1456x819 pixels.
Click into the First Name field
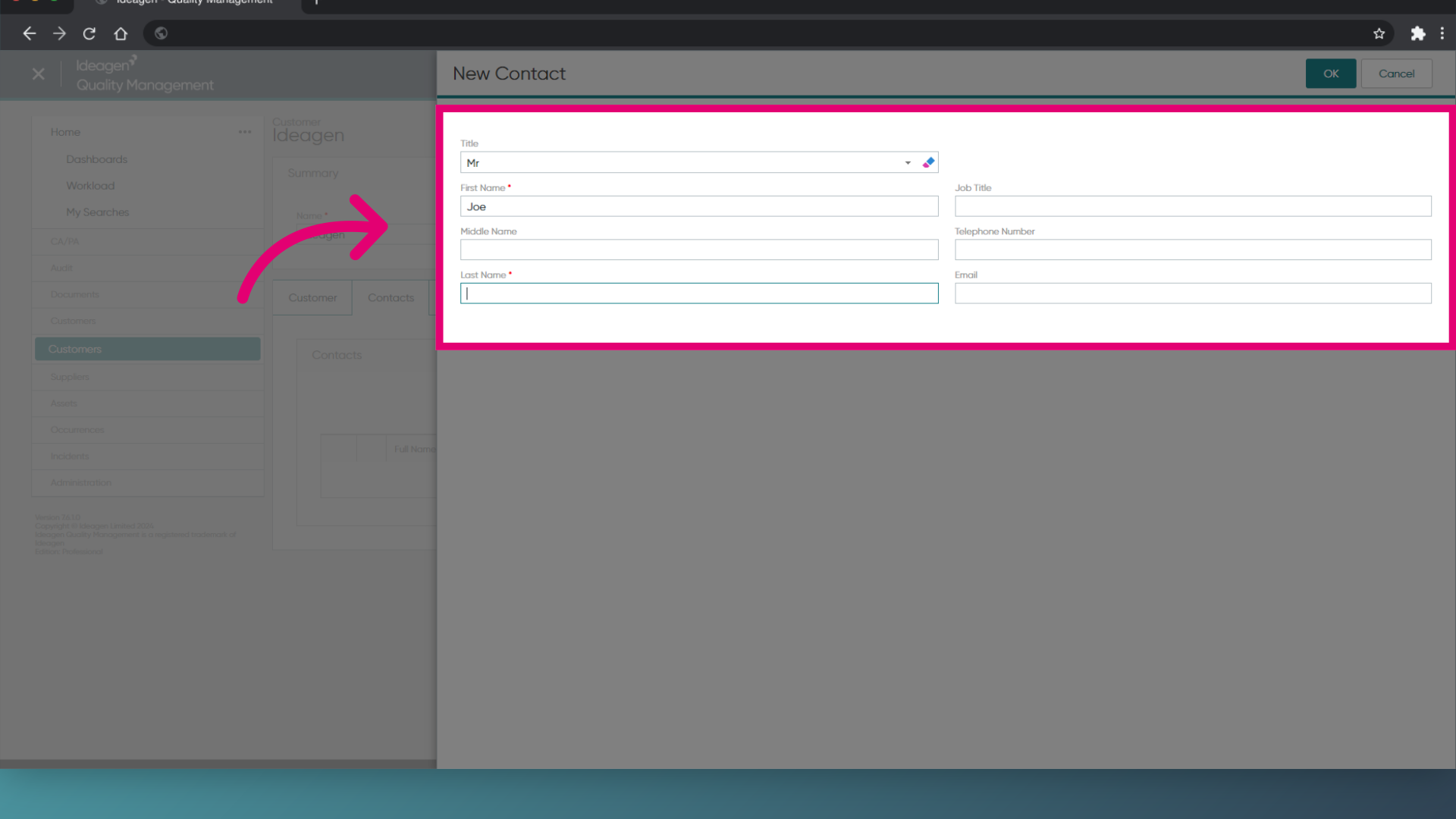(x=699, y=206)
